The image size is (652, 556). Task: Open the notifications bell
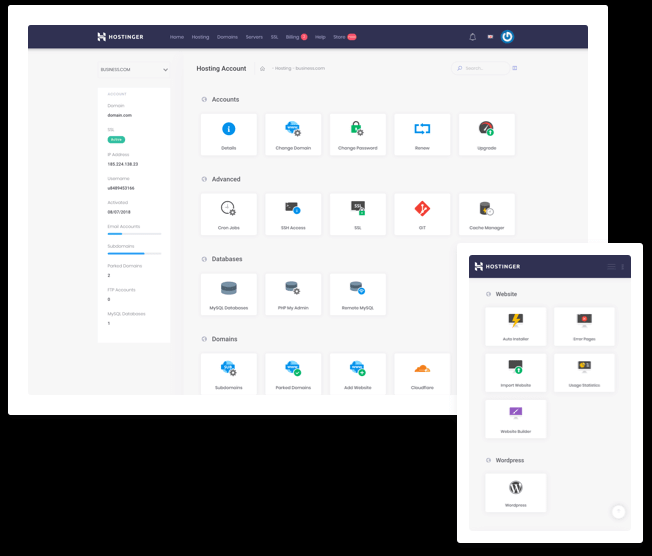point(472,37)
